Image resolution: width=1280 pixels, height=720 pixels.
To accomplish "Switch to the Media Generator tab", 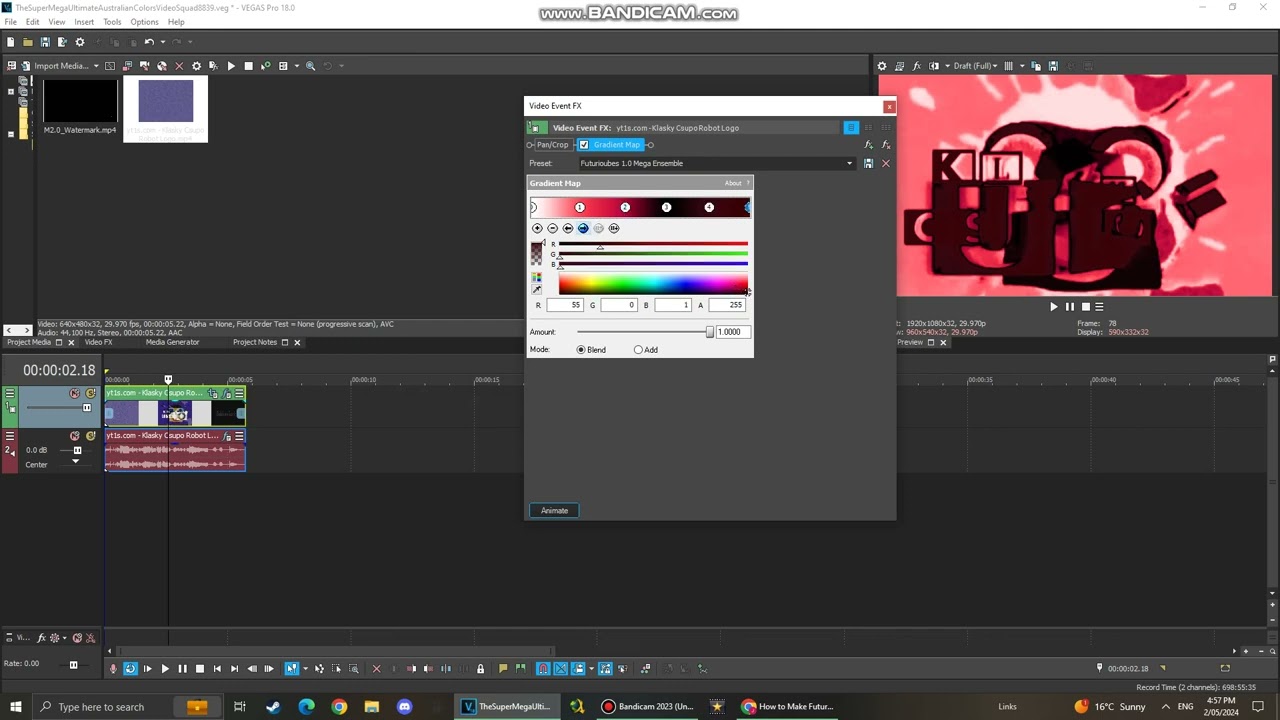I will [172, 342].
